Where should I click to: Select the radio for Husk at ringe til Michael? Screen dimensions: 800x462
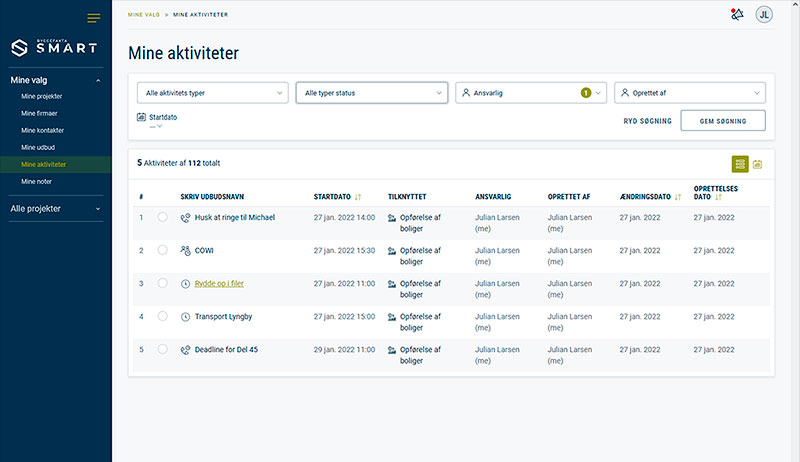click(163, 217)
